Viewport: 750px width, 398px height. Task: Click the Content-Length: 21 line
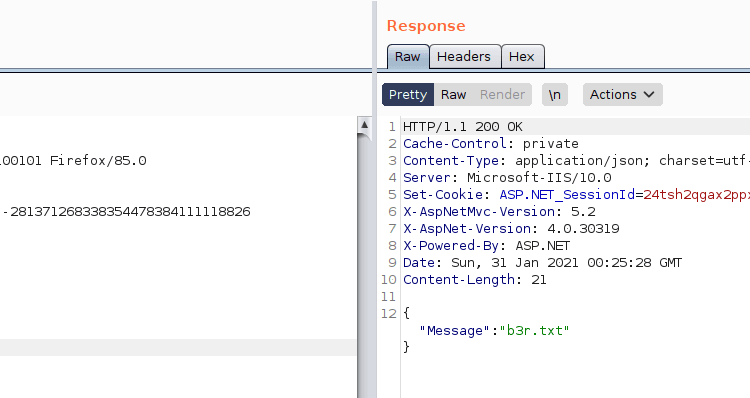pyautogui.click(x=474, y=279)
